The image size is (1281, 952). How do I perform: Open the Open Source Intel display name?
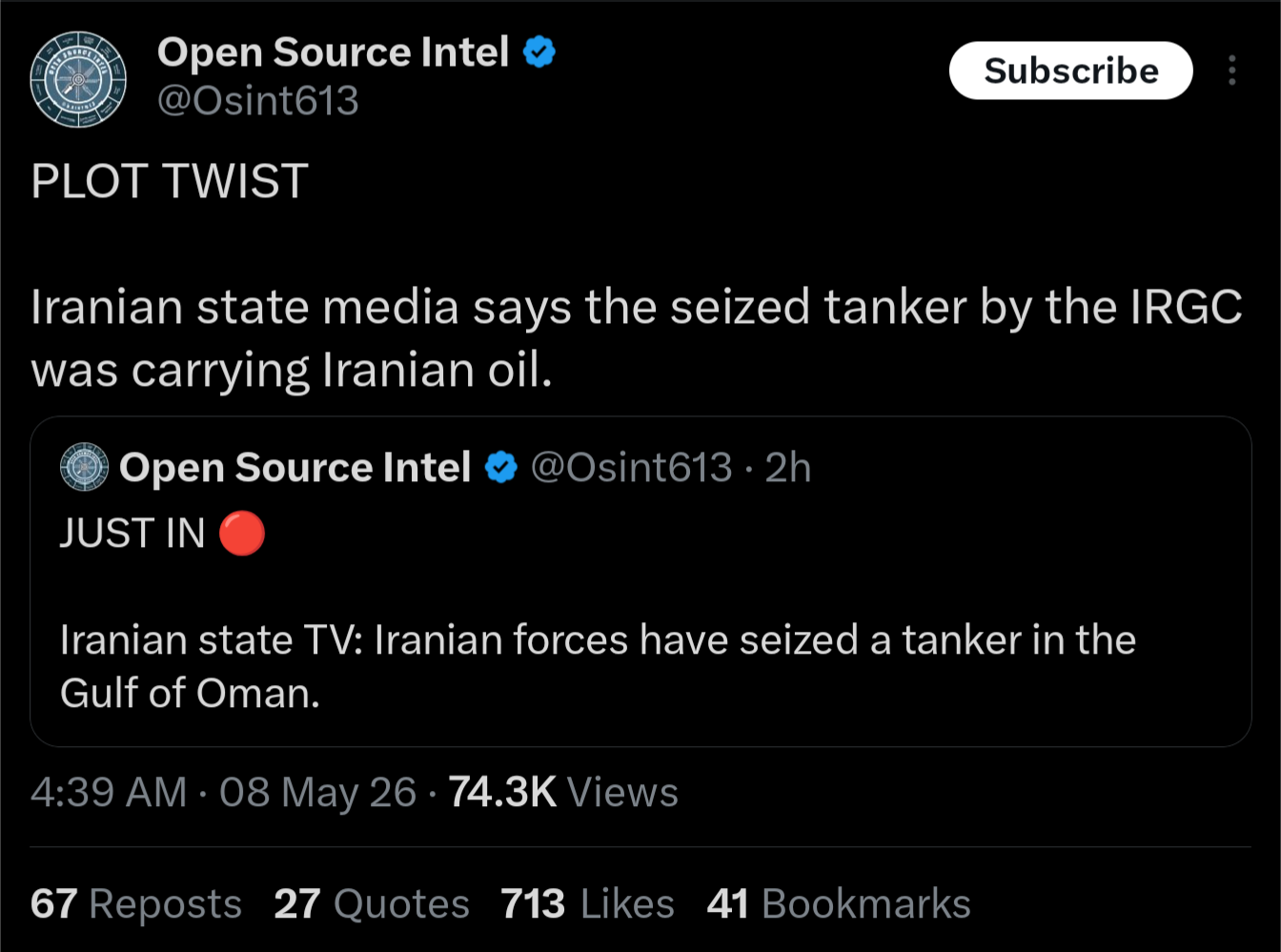(334, 52)
